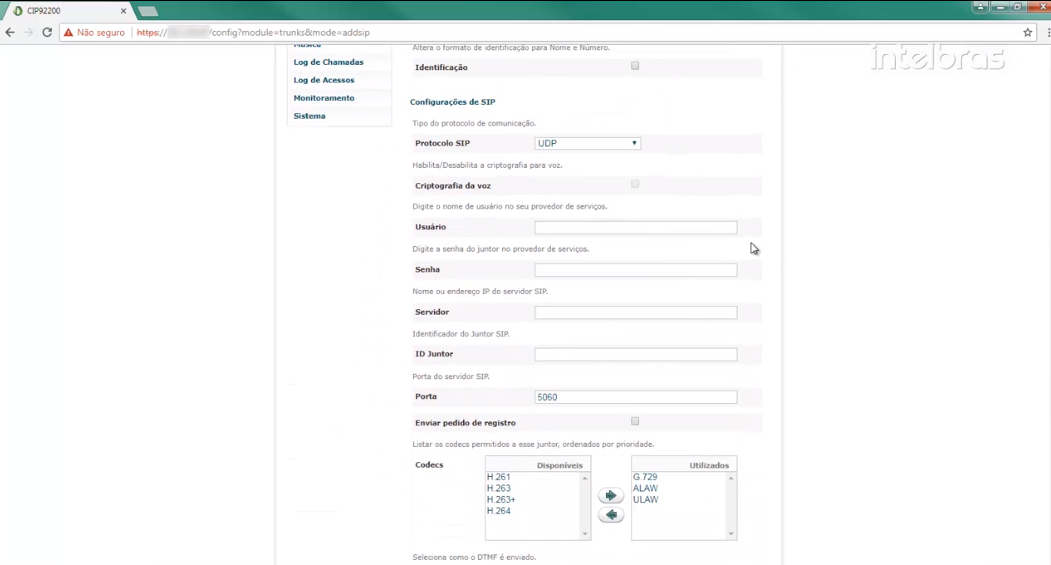1051x565 pixels.
Task: Open the Protocolo SIP dropdown
Action: coord(587,143)
